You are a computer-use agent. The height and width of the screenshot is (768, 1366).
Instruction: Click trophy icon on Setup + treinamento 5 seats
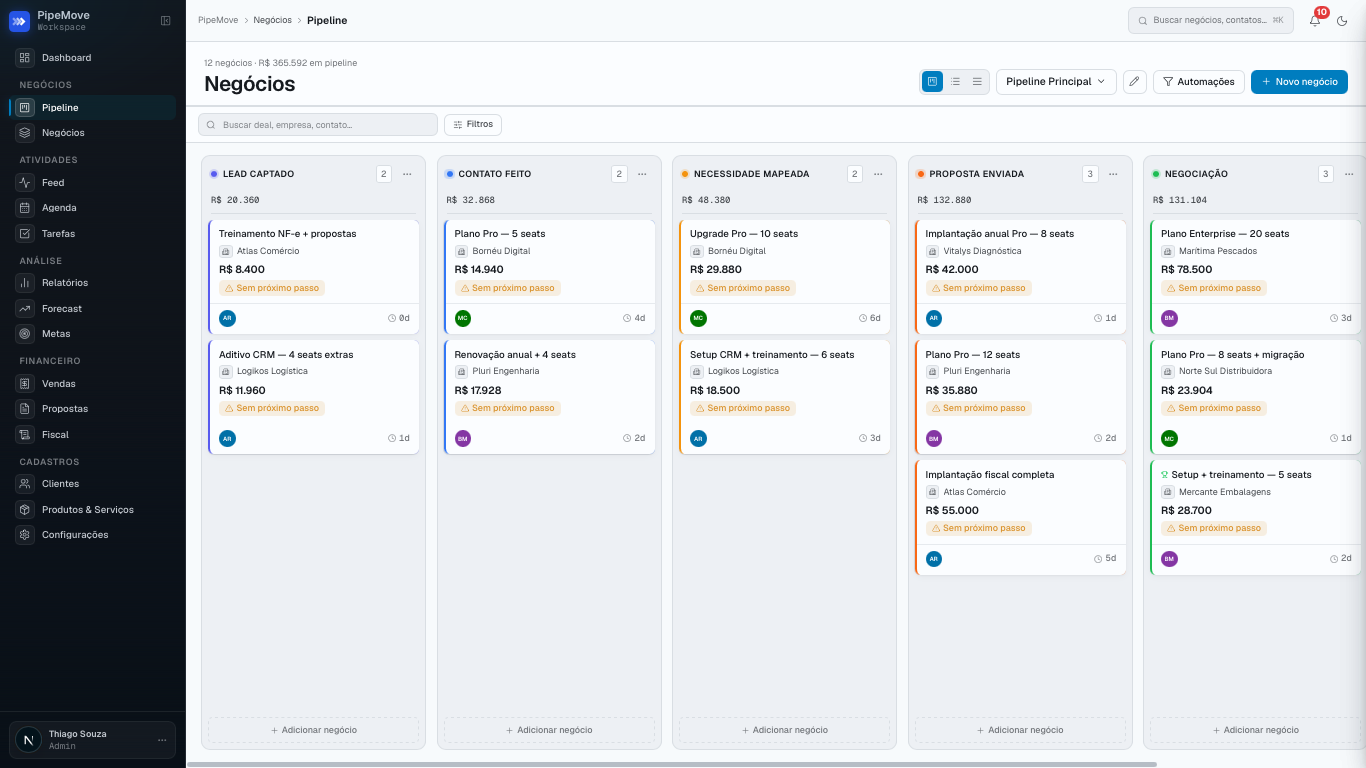pos(1165,475)
